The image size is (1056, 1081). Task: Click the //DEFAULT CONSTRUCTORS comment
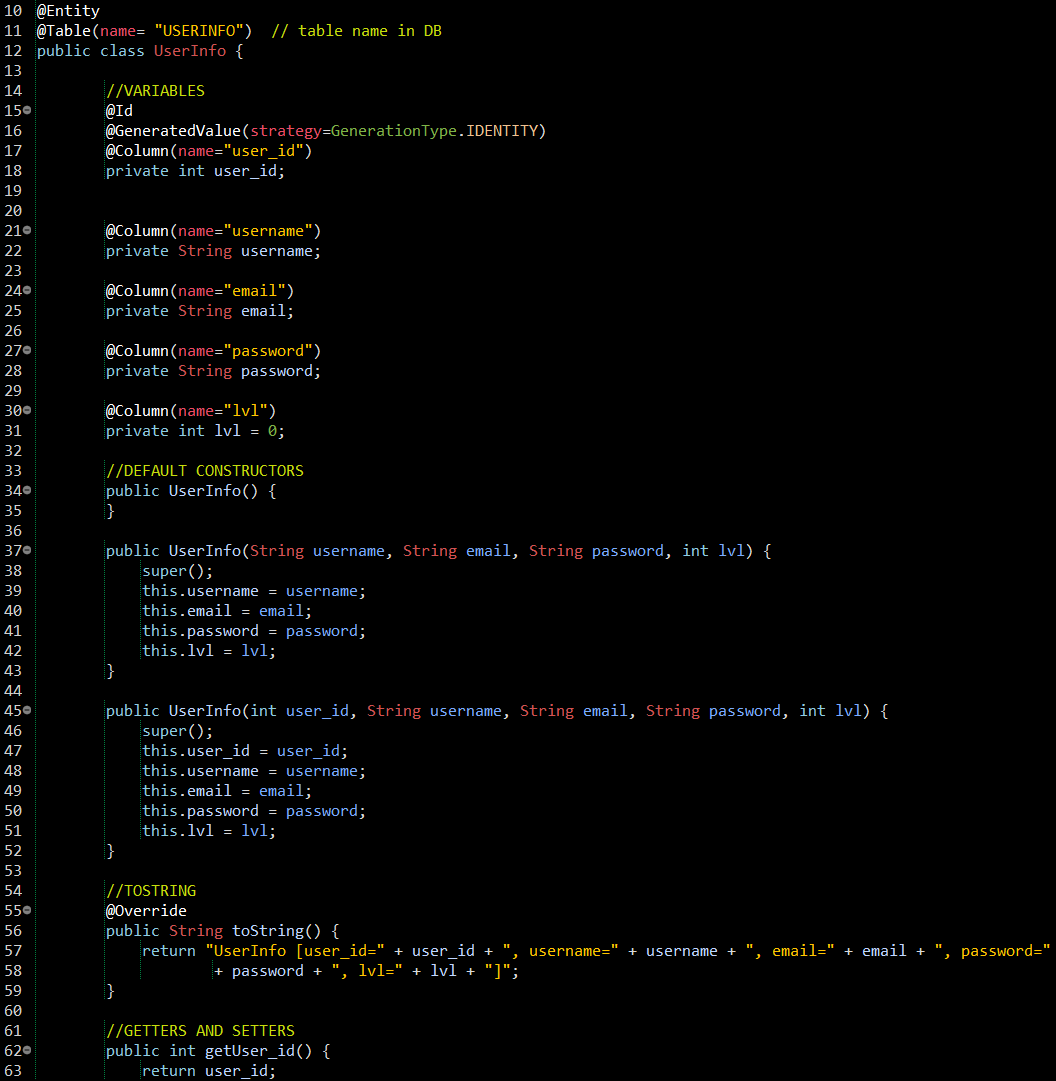pos(205,471)
